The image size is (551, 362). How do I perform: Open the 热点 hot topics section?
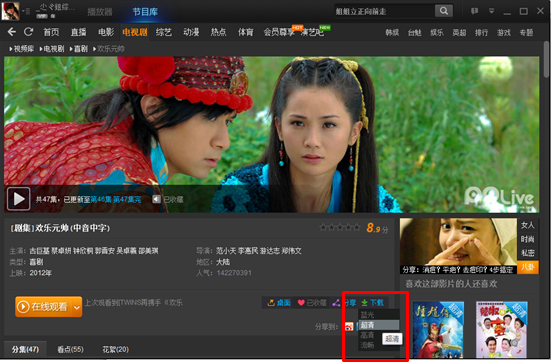[x=218, y=32]
